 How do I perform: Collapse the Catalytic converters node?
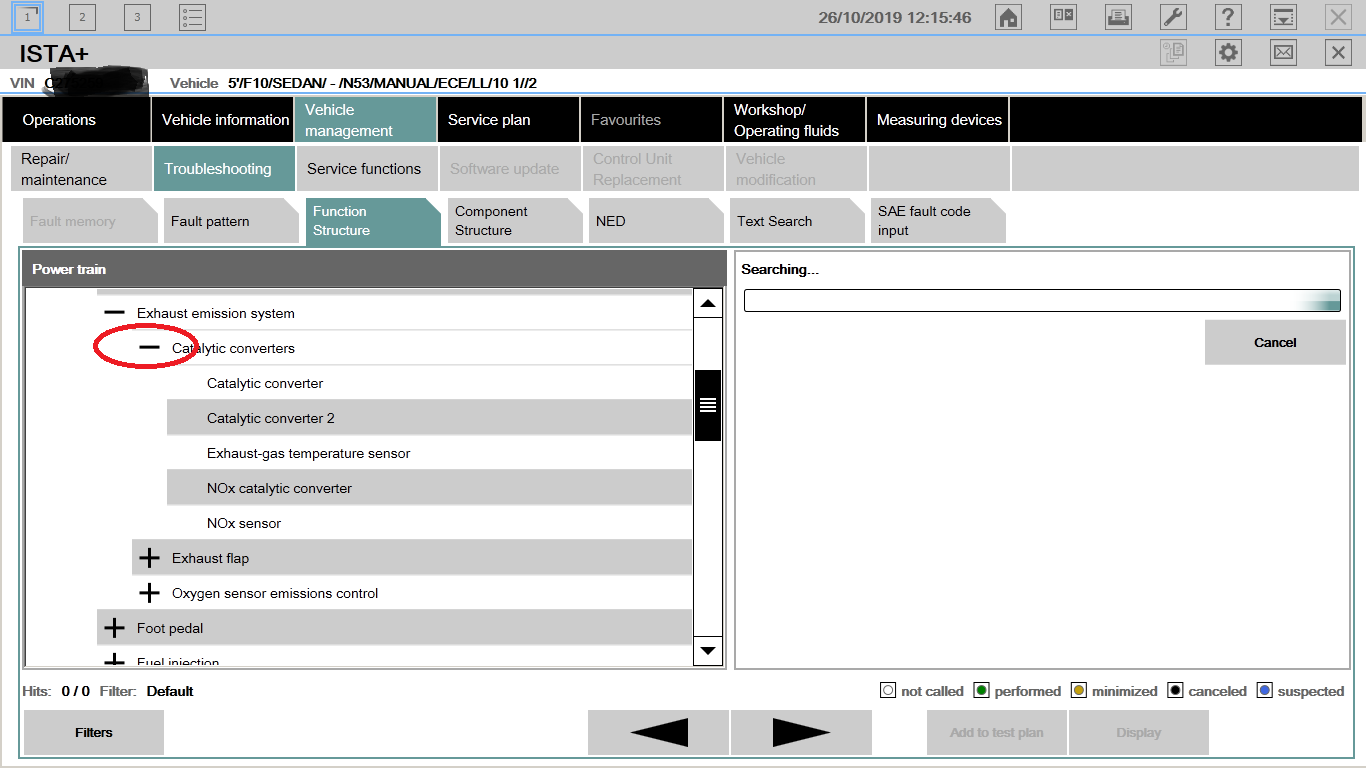pos(149,348)
